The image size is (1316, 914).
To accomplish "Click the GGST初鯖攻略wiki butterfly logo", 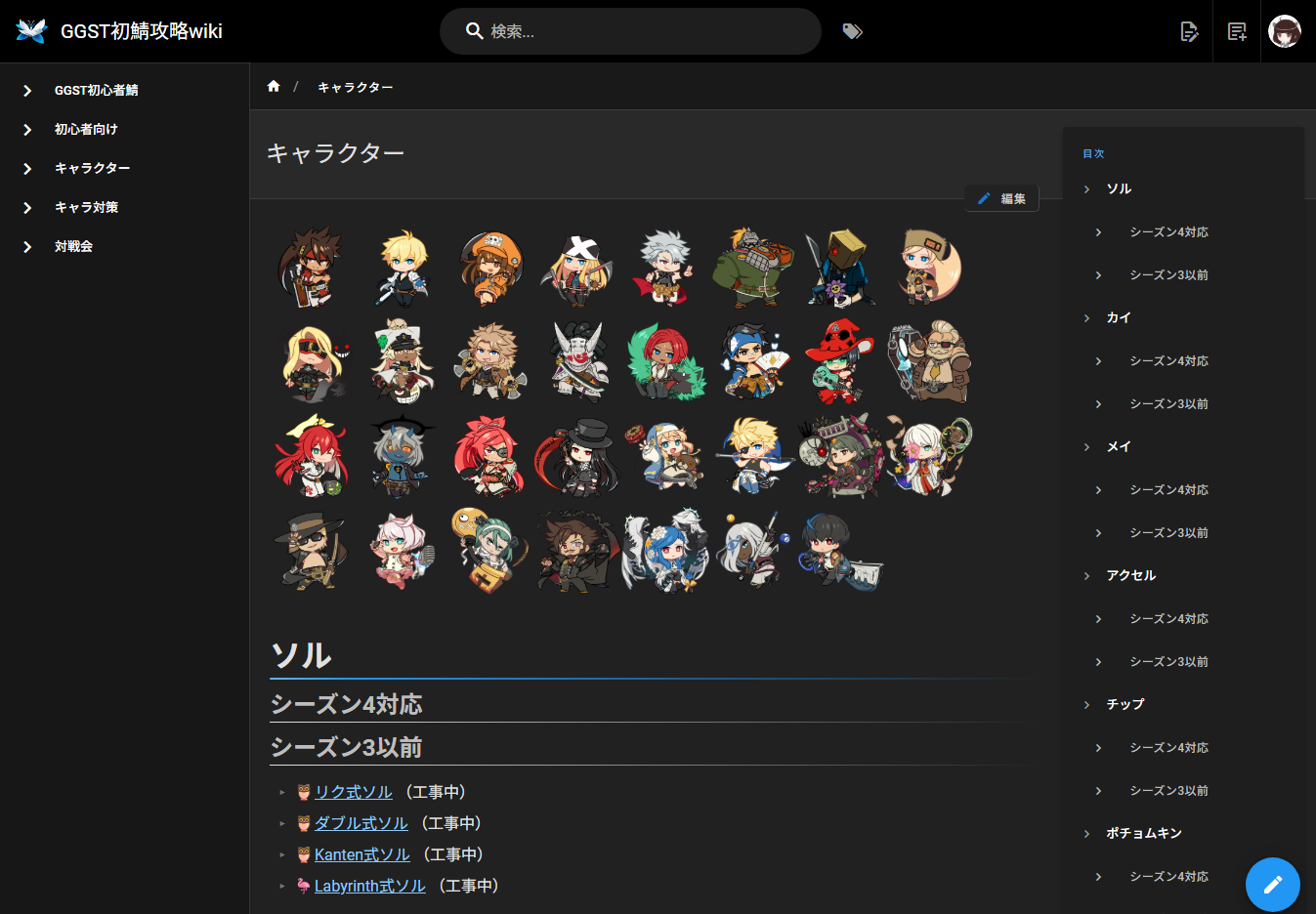I will (x=31, y=31).
